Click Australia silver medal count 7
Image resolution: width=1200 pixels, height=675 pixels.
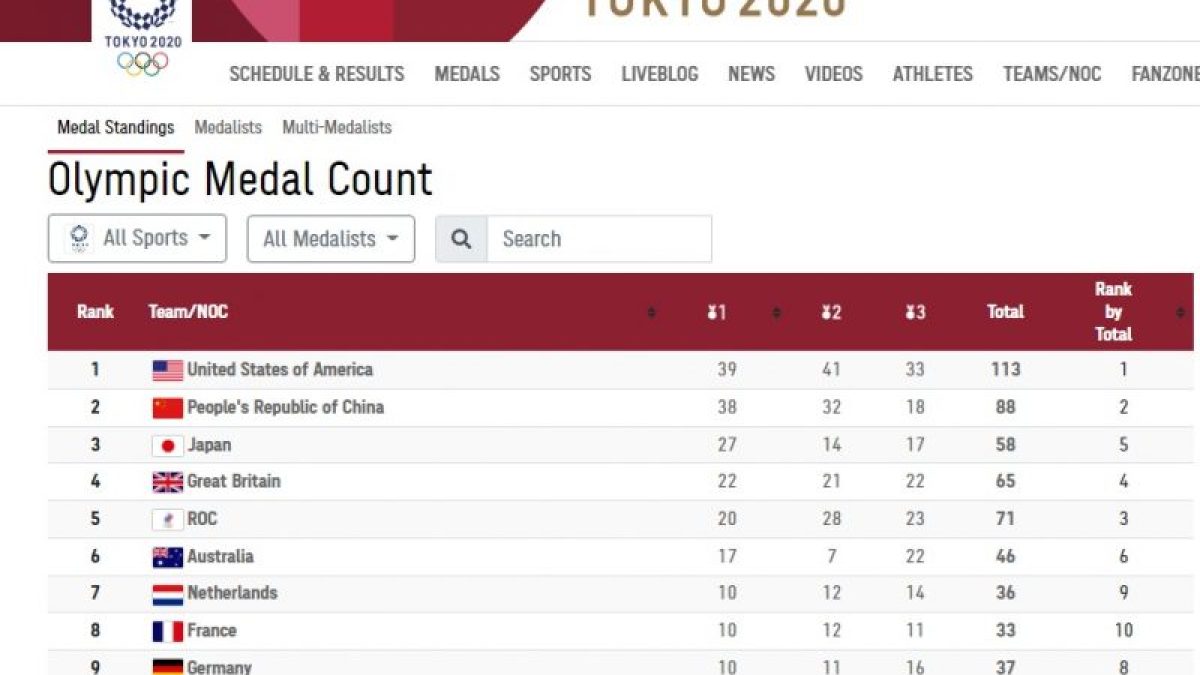pyautogui.click(x=832, y=557)
